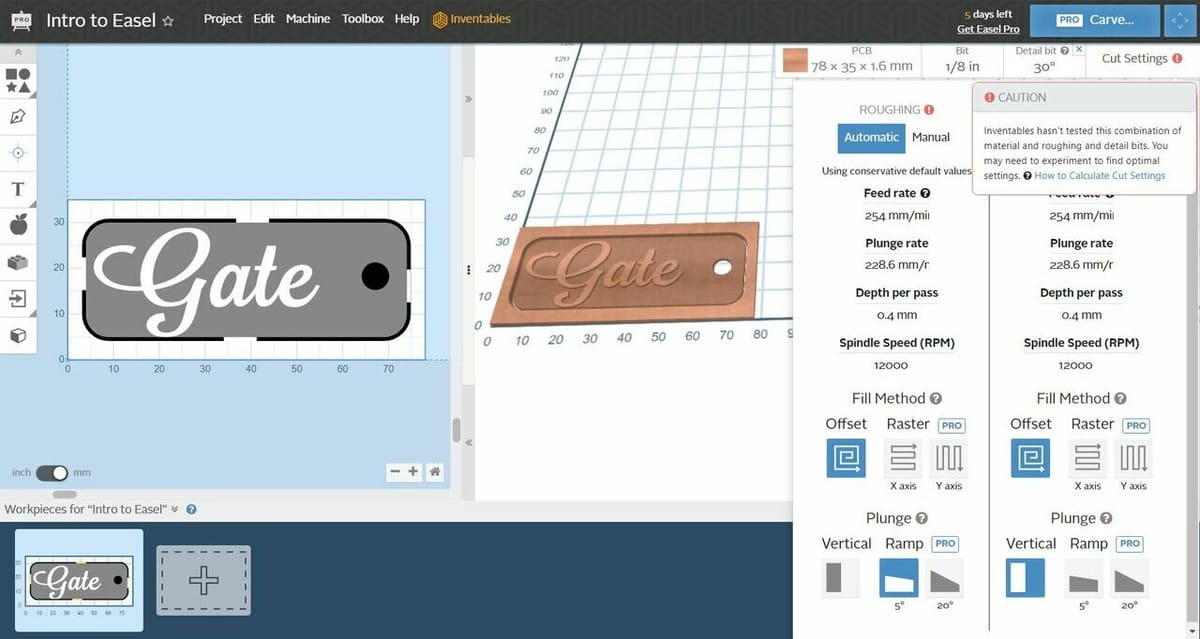Pick the 5° Ramp plunge for Roughing
This screenshot has height=639, width=1200.
click(x=899, y=578)
